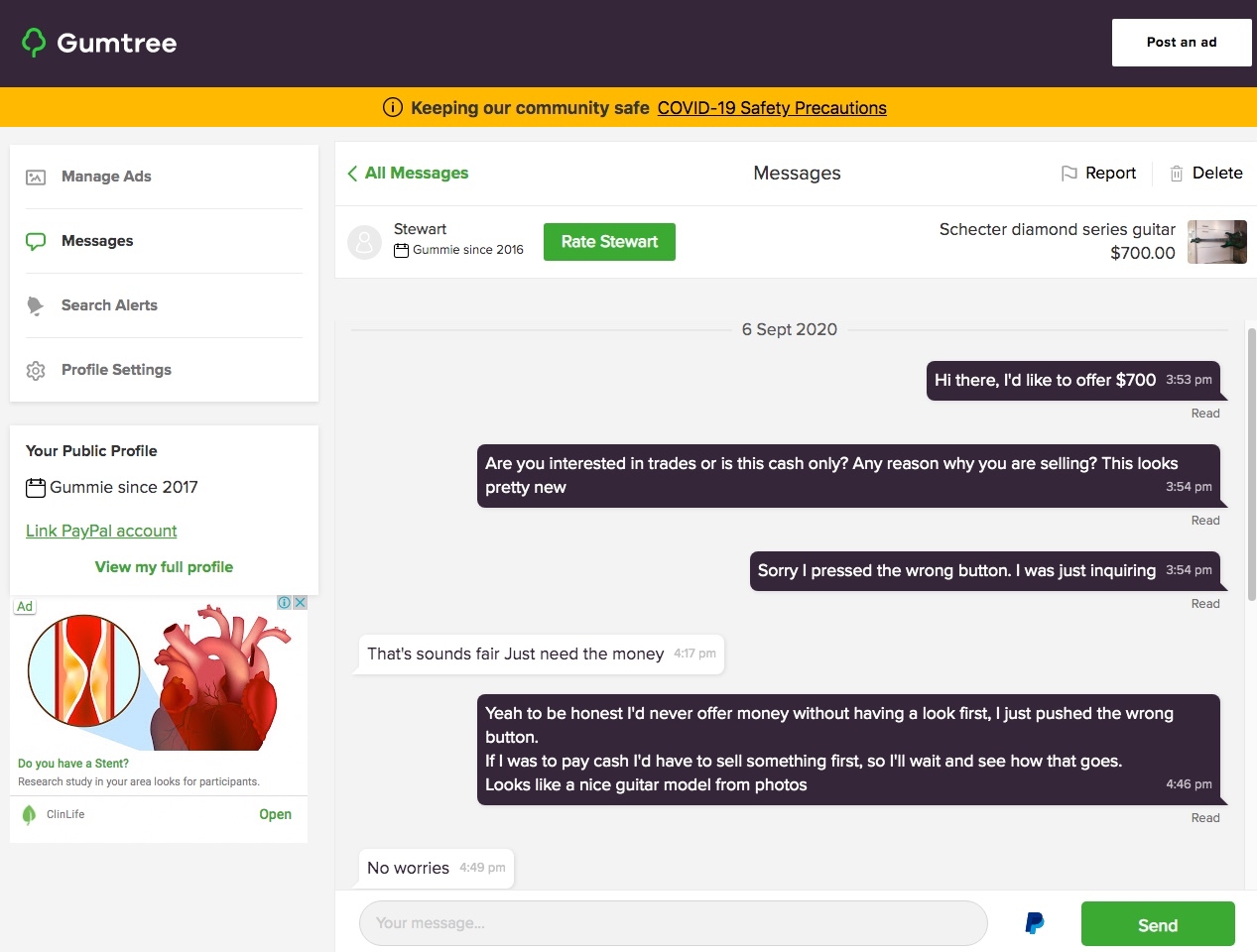
Task: Select Messages in the sidebar menu
Action: pyautogui.click(x=97, y=241)
